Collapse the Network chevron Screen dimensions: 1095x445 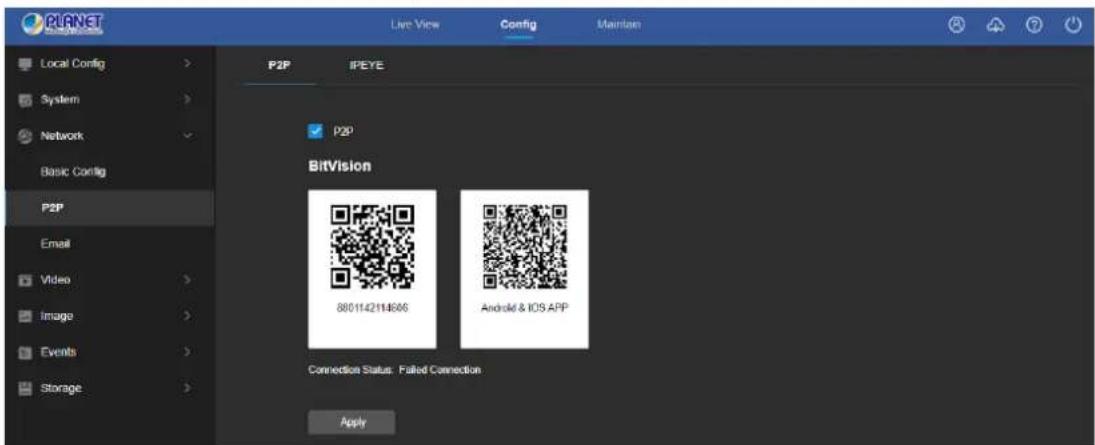(186, 136)
